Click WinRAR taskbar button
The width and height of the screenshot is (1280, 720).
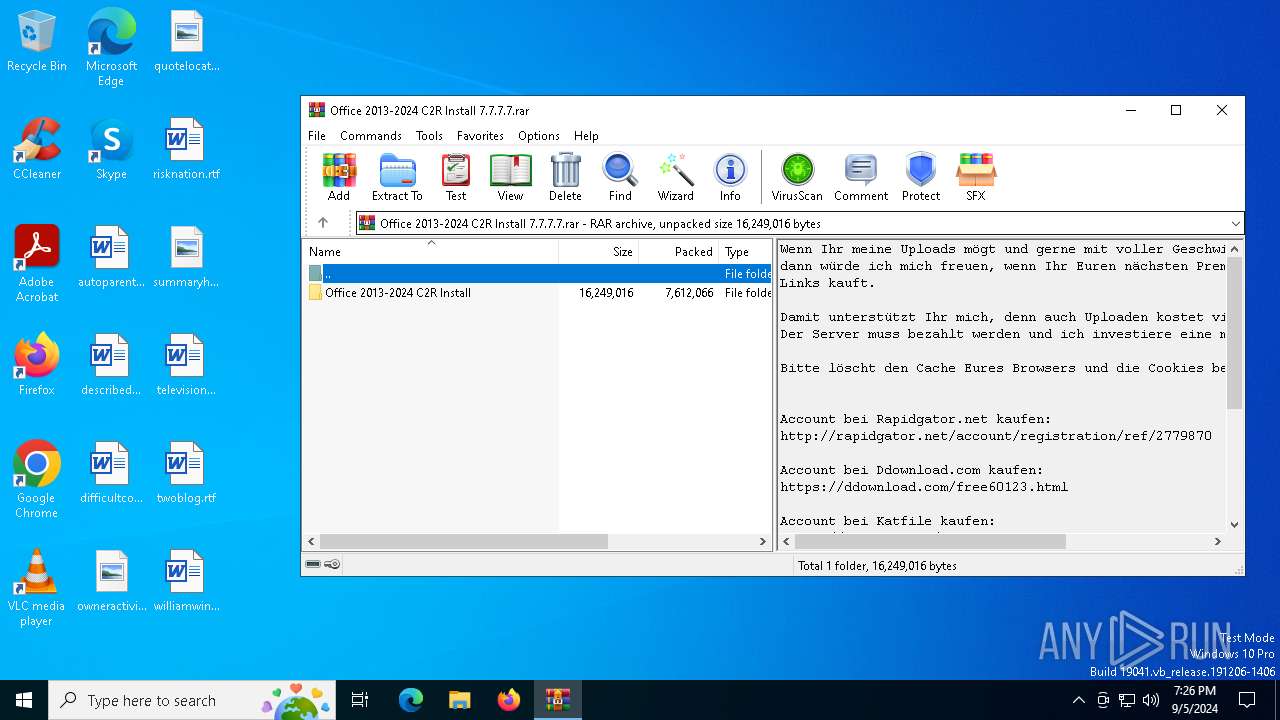click(x=557, y=700)
